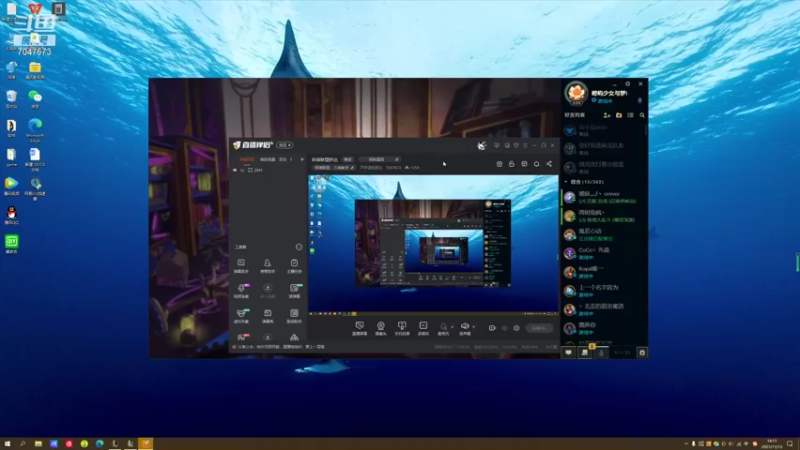This screenshot has height=450, width=800.
Task: Click the share icon above preview
Action: pos(549,164)
